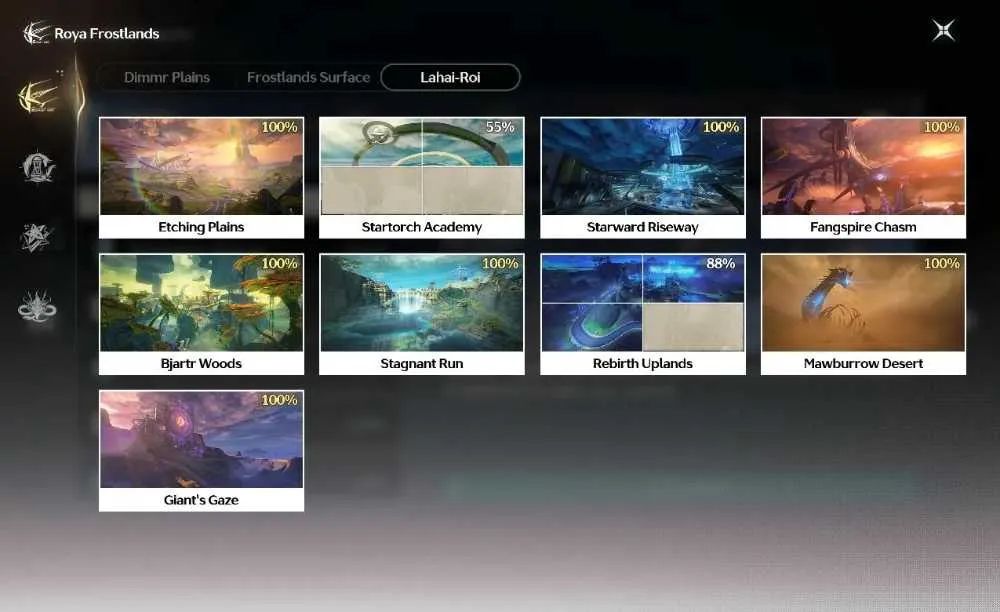Click the Startorch Academy name label
This screenshot has height=612, width=1000.
[422, 227]
